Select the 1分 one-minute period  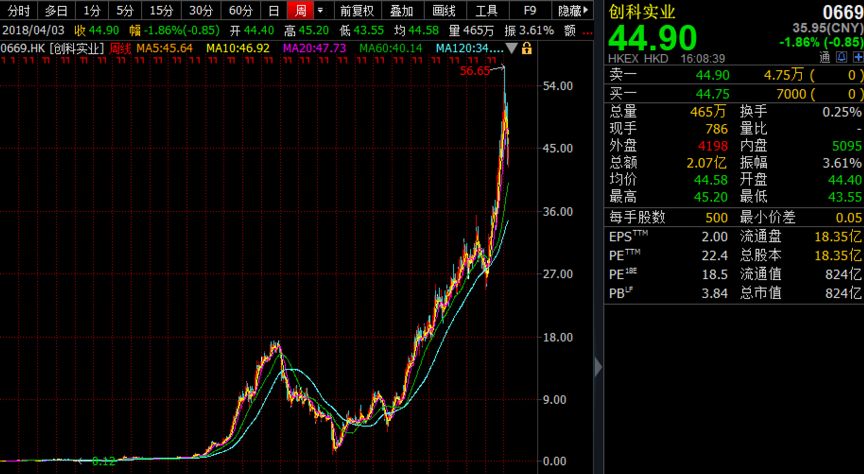tap(92, 10)
